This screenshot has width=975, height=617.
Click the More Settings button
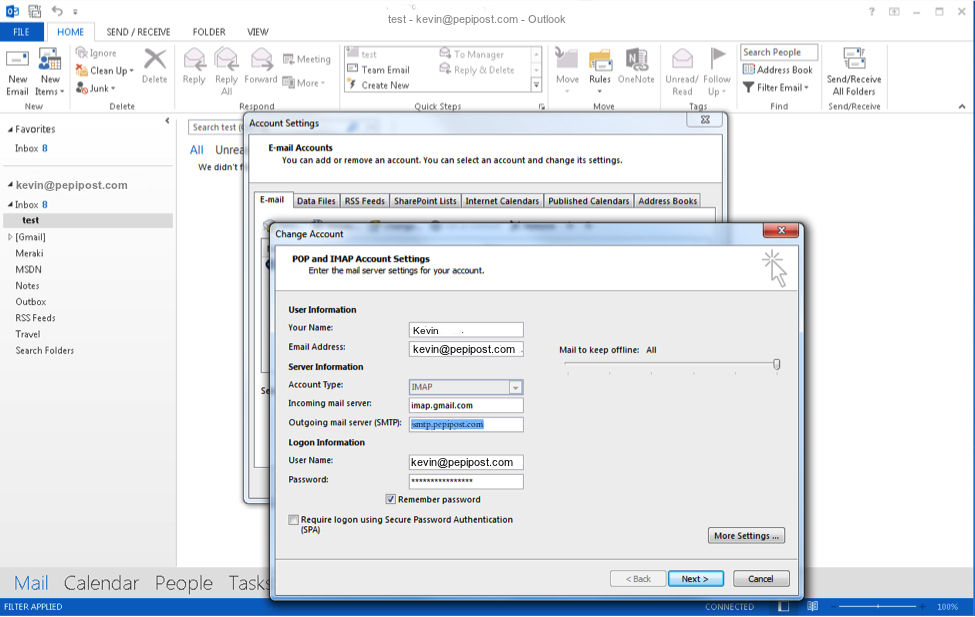pos(746,536)
